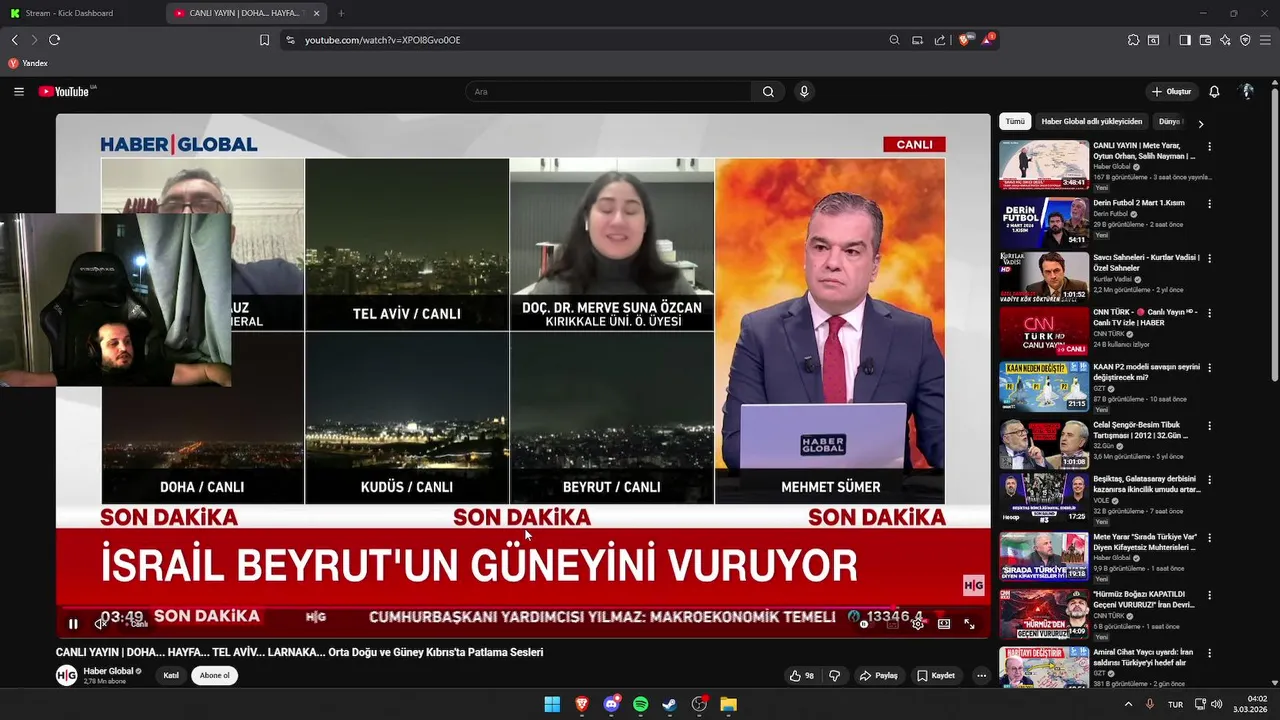Toggle the browser sidebar panel
Image resolution: width=1280 pixels, height=720 pixels.
[x=1185, y=40]
